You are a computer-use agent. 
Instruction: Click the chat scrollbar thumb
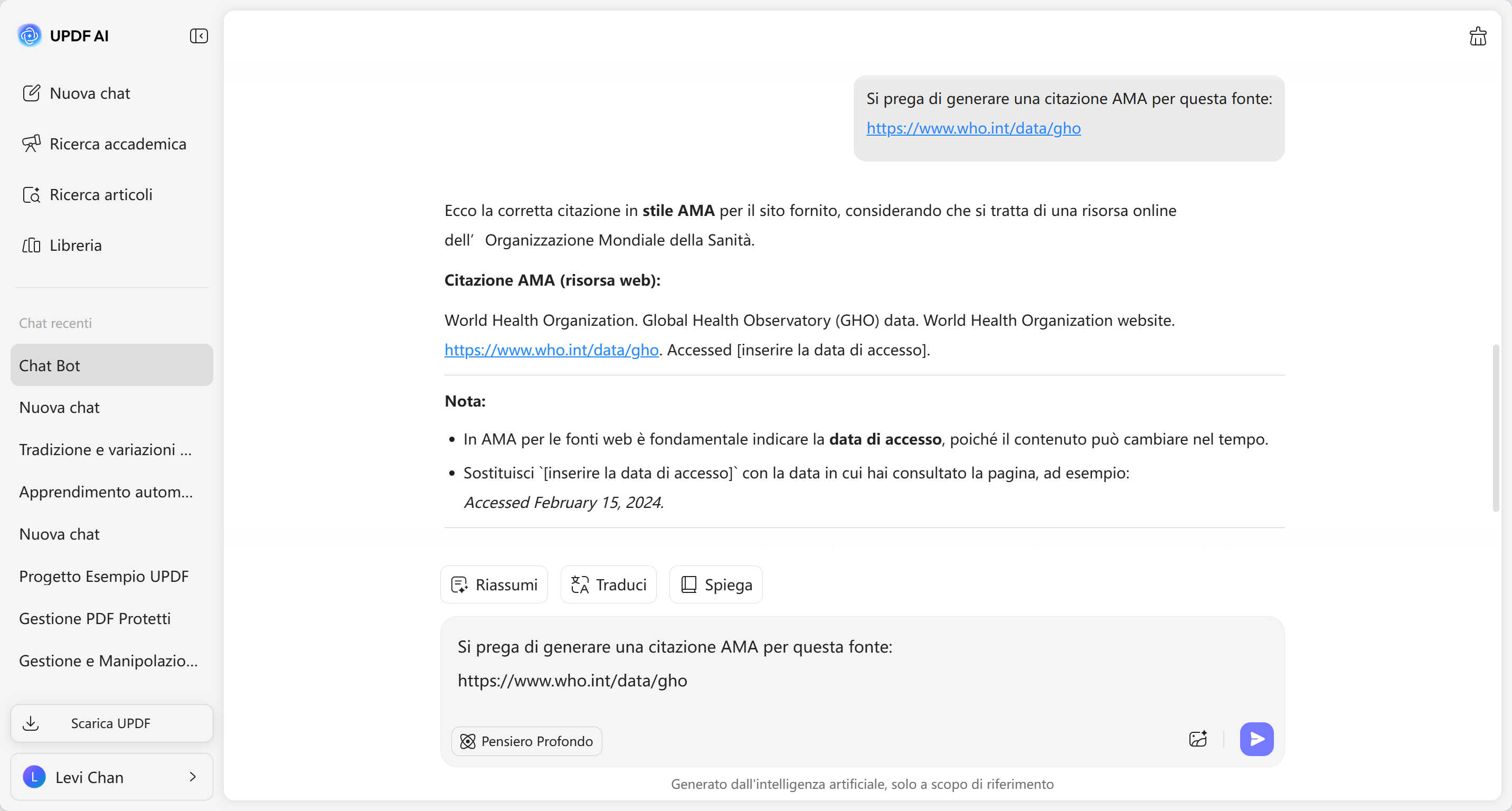(1496, 428)
